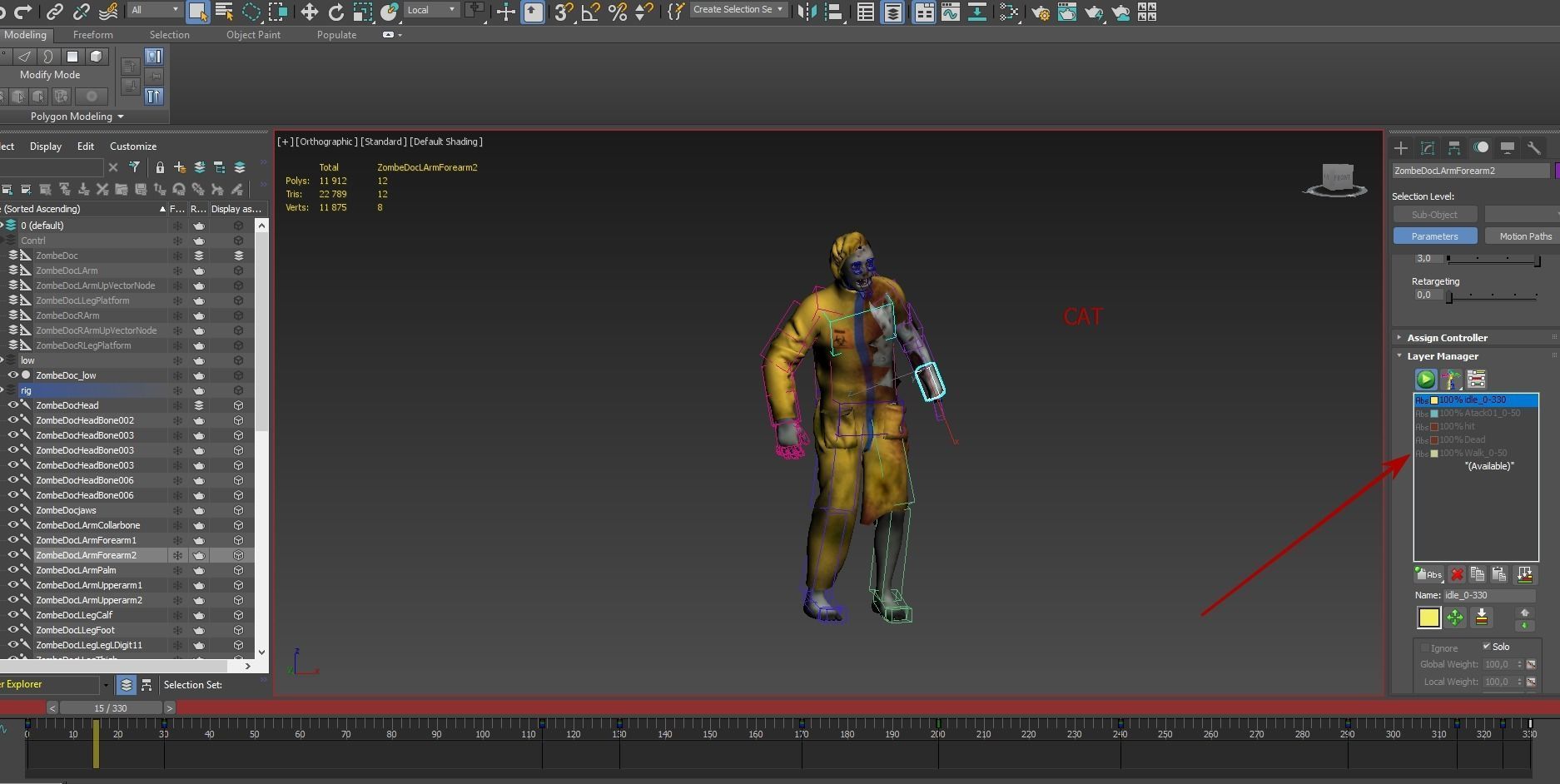The image size is (1560, 784).
Task: Click the 15 / 330 time slider handle
Action: pos(111,708)
